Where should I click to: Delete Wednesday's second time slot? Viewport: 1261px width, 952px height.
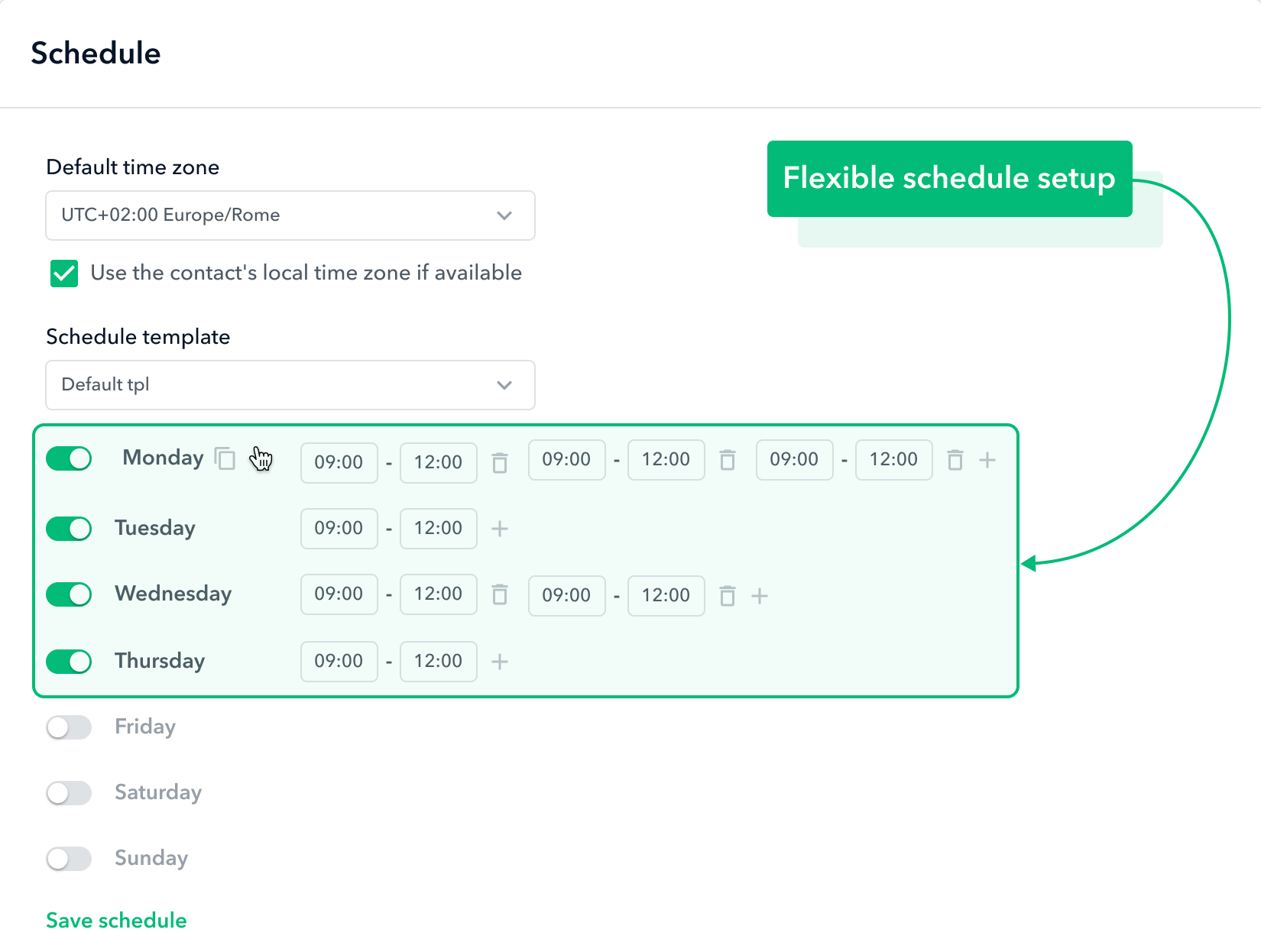[728, 595]
